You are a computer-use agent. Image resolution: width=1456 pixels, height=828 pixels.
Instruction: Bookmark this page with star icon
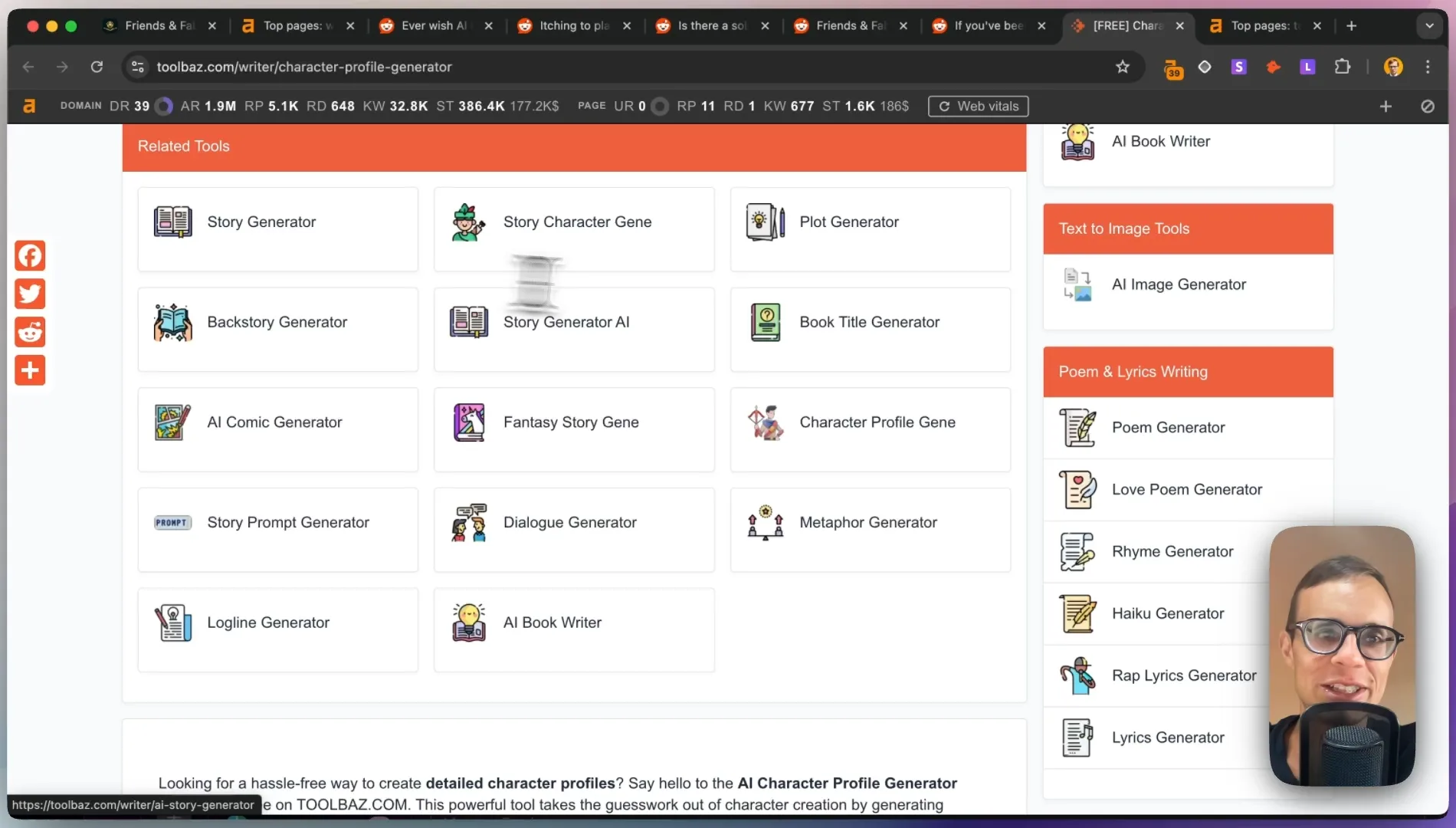coord(1122,67)
